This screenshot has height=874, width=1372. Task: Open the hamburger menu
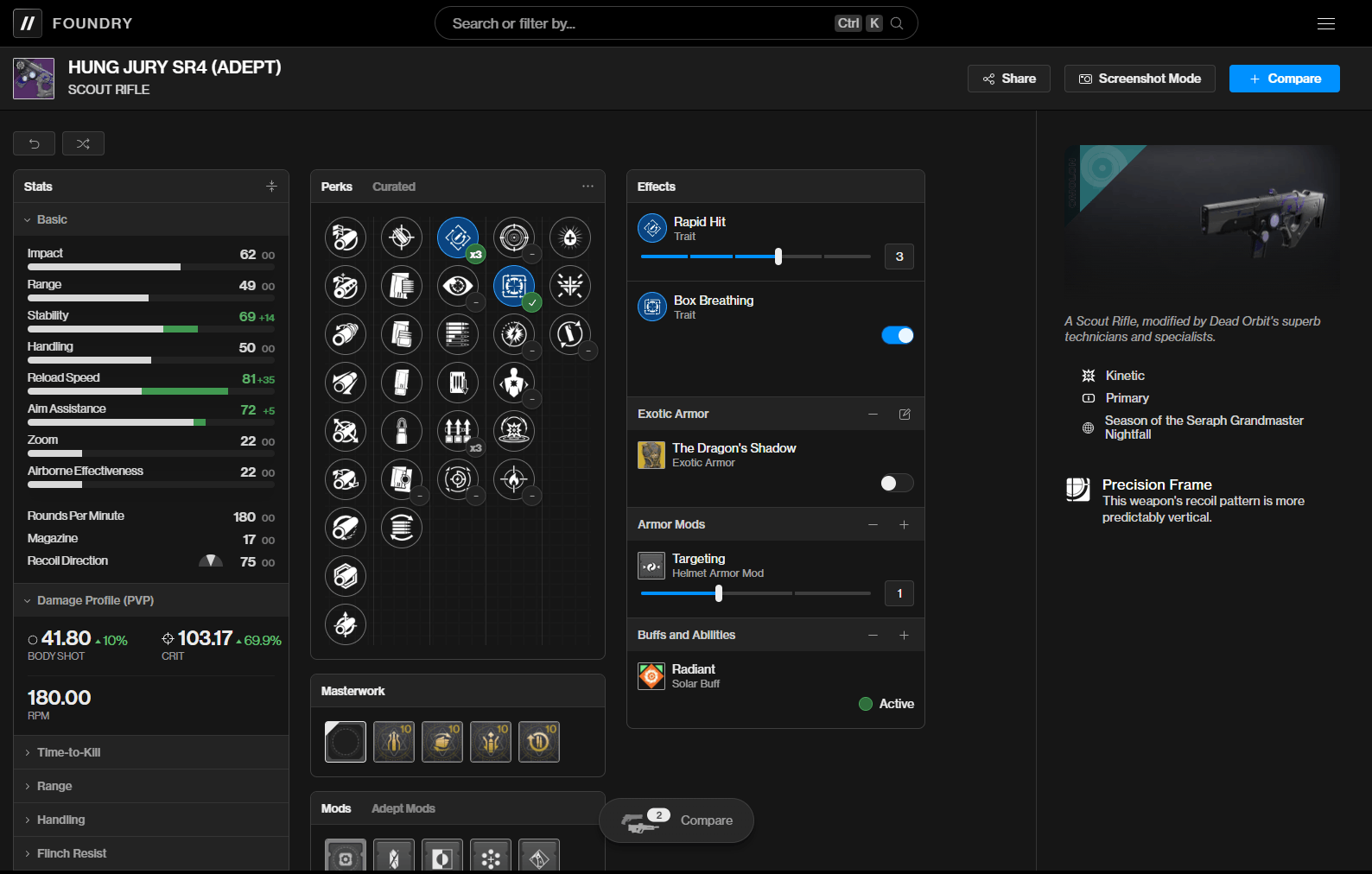1325,23
